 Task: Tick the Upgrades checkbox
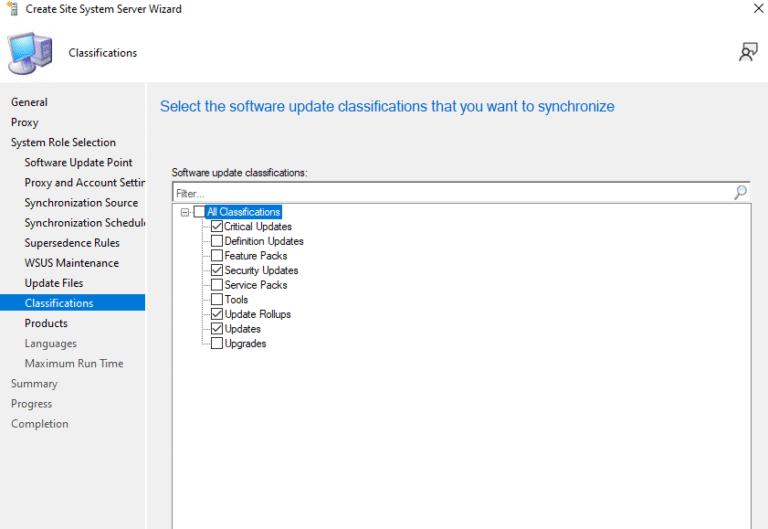[x=217, y=344]
